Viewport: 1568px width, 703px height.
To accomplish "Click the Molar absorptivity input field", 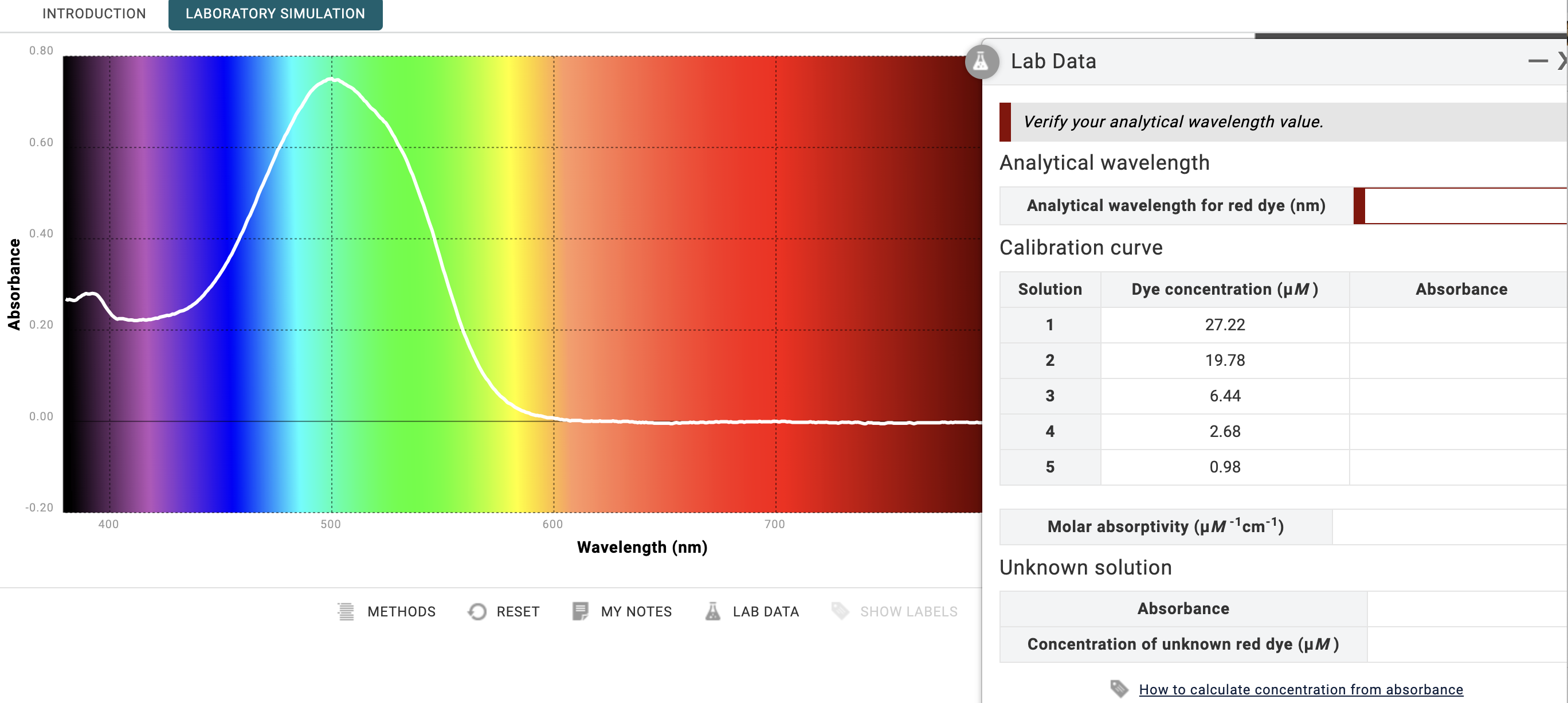I will [x=1449, y=526].
